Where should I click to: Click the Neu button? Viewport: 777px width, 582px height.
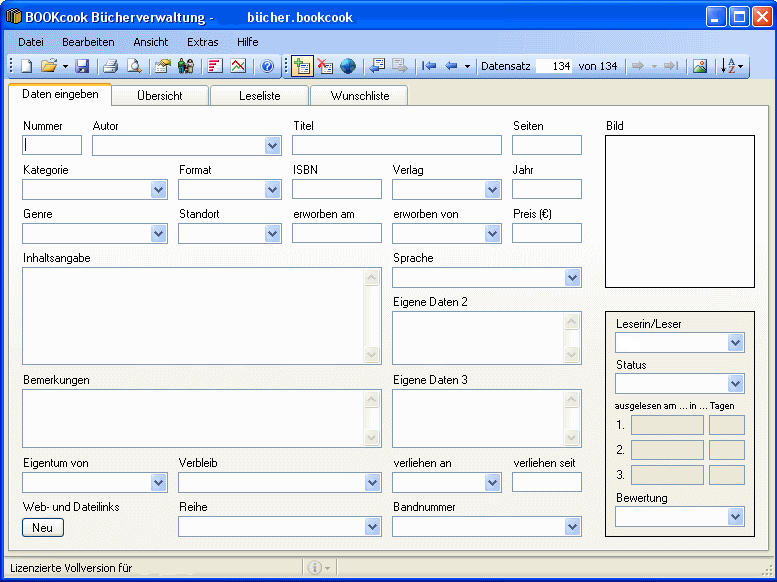coord(42,527)
